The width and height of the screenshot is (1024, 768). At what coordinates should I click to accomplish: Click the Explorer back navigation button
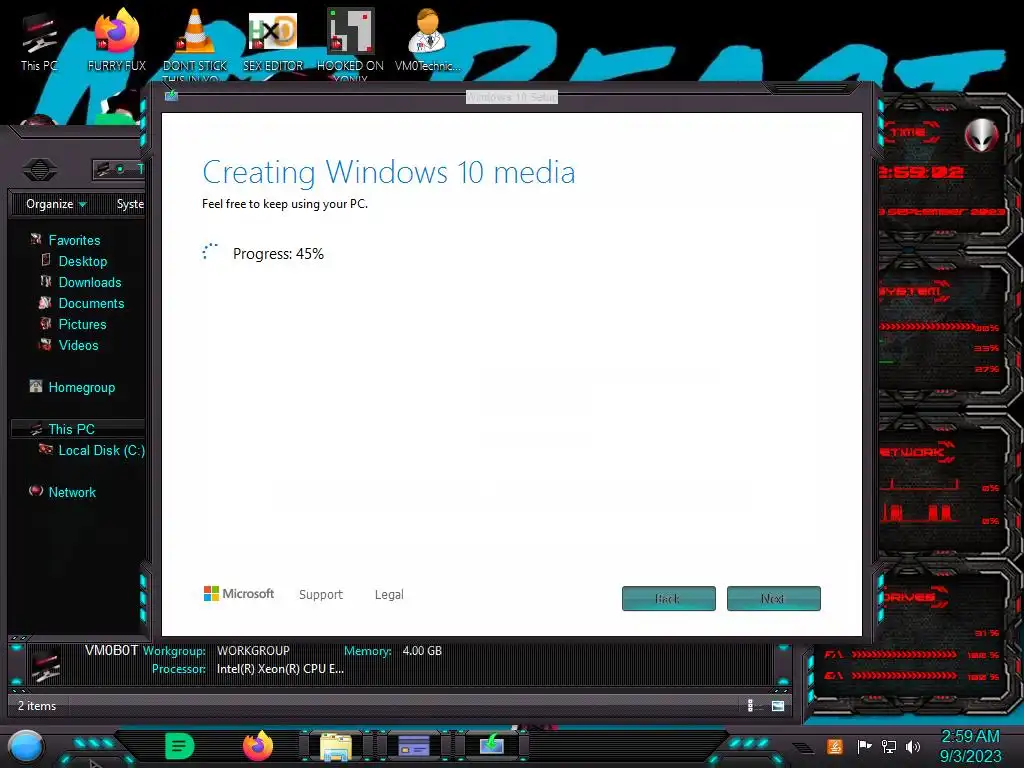pos(40,170)
